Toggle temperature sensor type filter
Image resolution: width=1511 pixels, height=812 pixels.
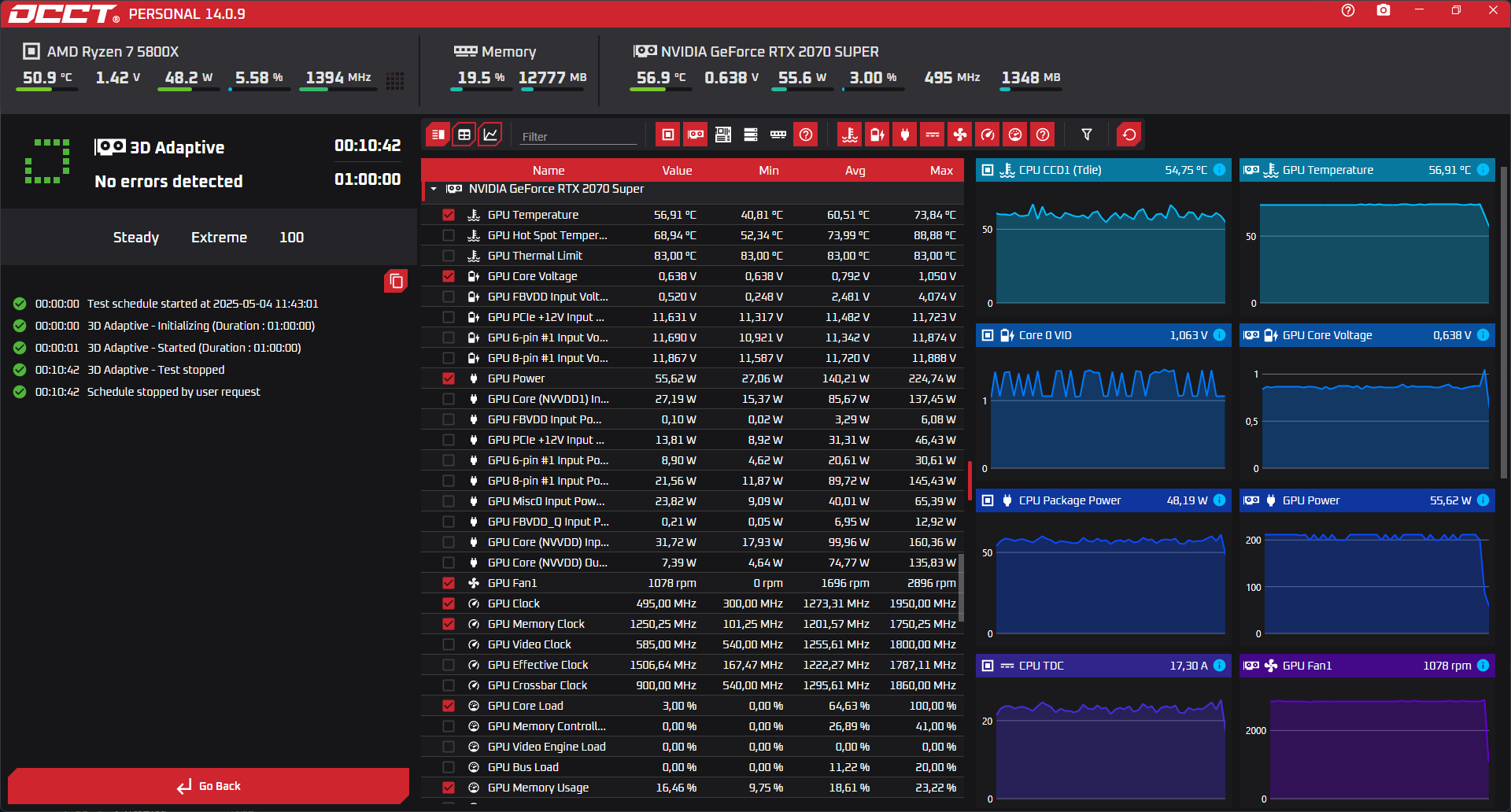850,135
